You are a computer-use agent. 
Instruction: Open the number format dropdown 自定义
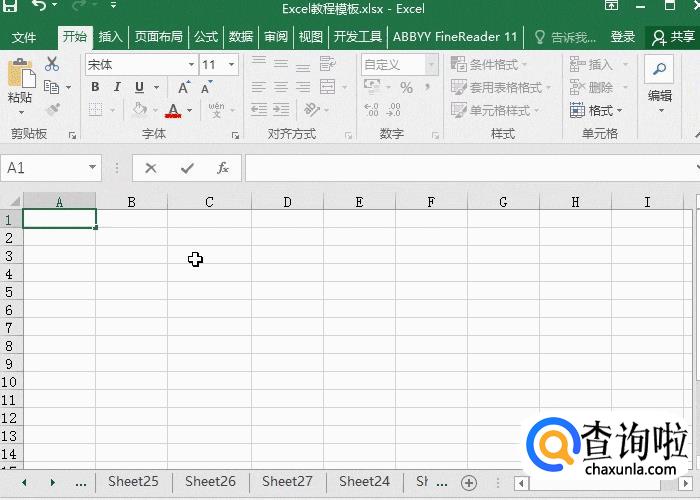click(x=431, y=65)
